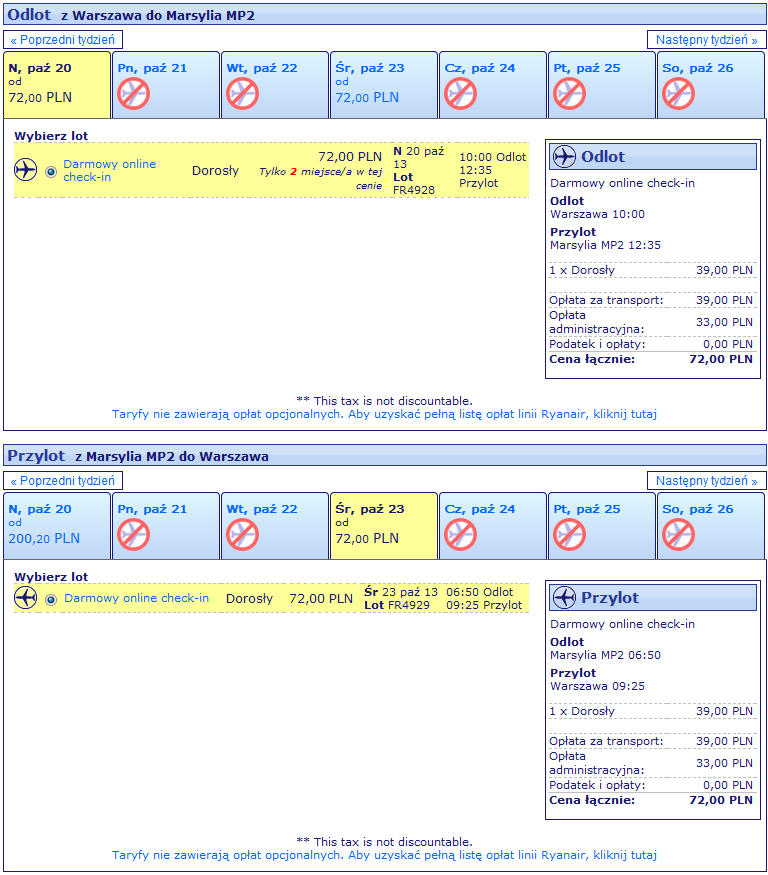Screen dimensions: 768x875
Task: Click no-flight icon on outbound Pn, paź 21
Action: (x=133, y=94)
